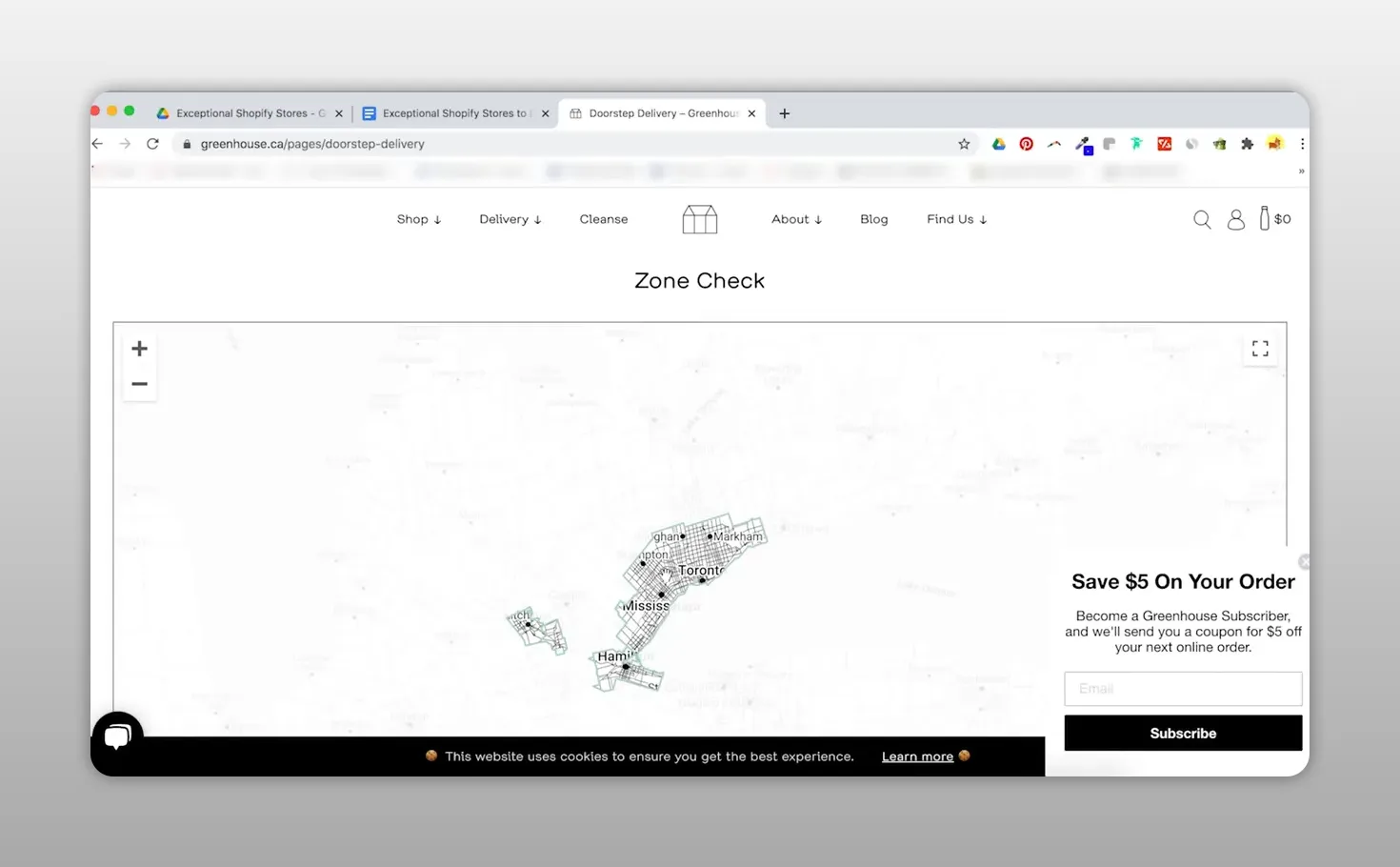
Task: Open the cart showing $0
Action: tap(1275, 218)
